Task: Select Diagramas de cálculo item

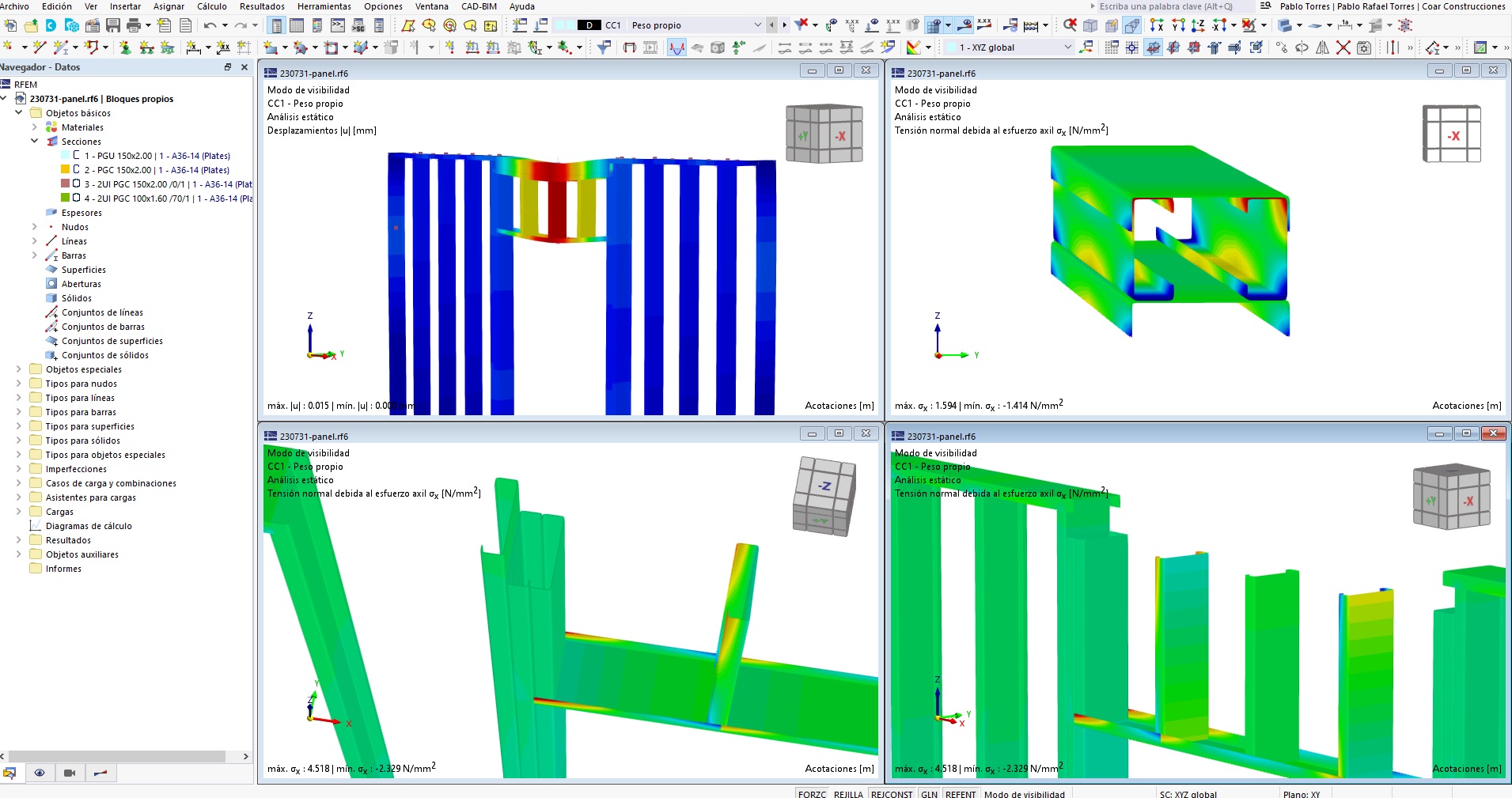Action: (x=89, y=526)
